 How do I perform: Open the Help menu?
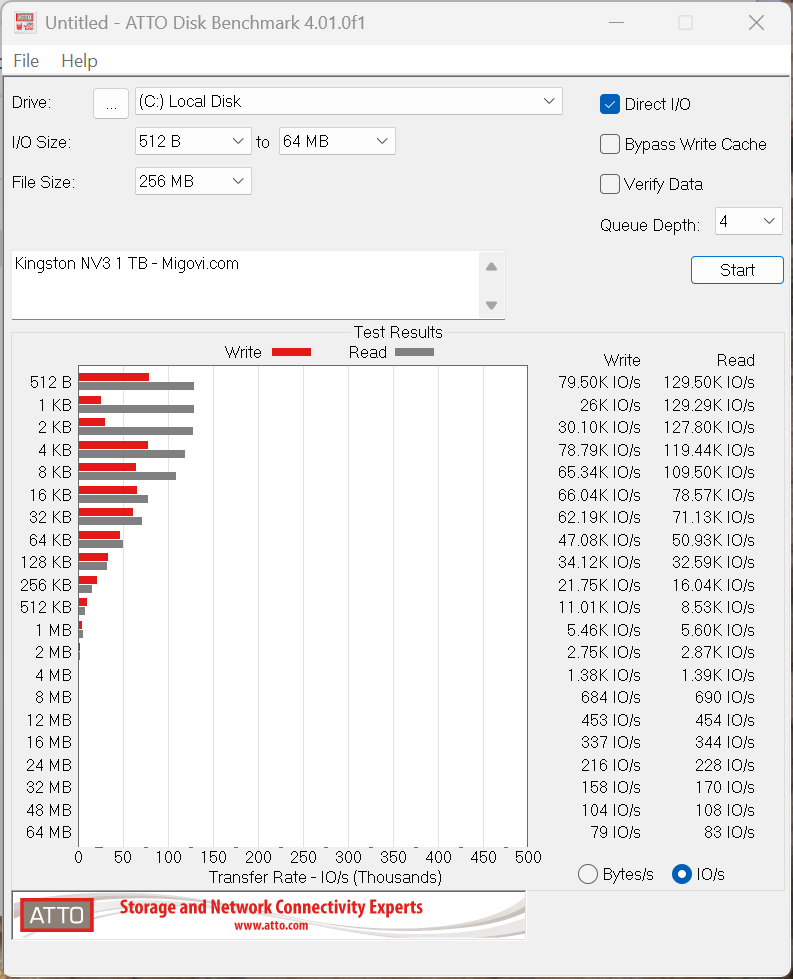point(79,61)
